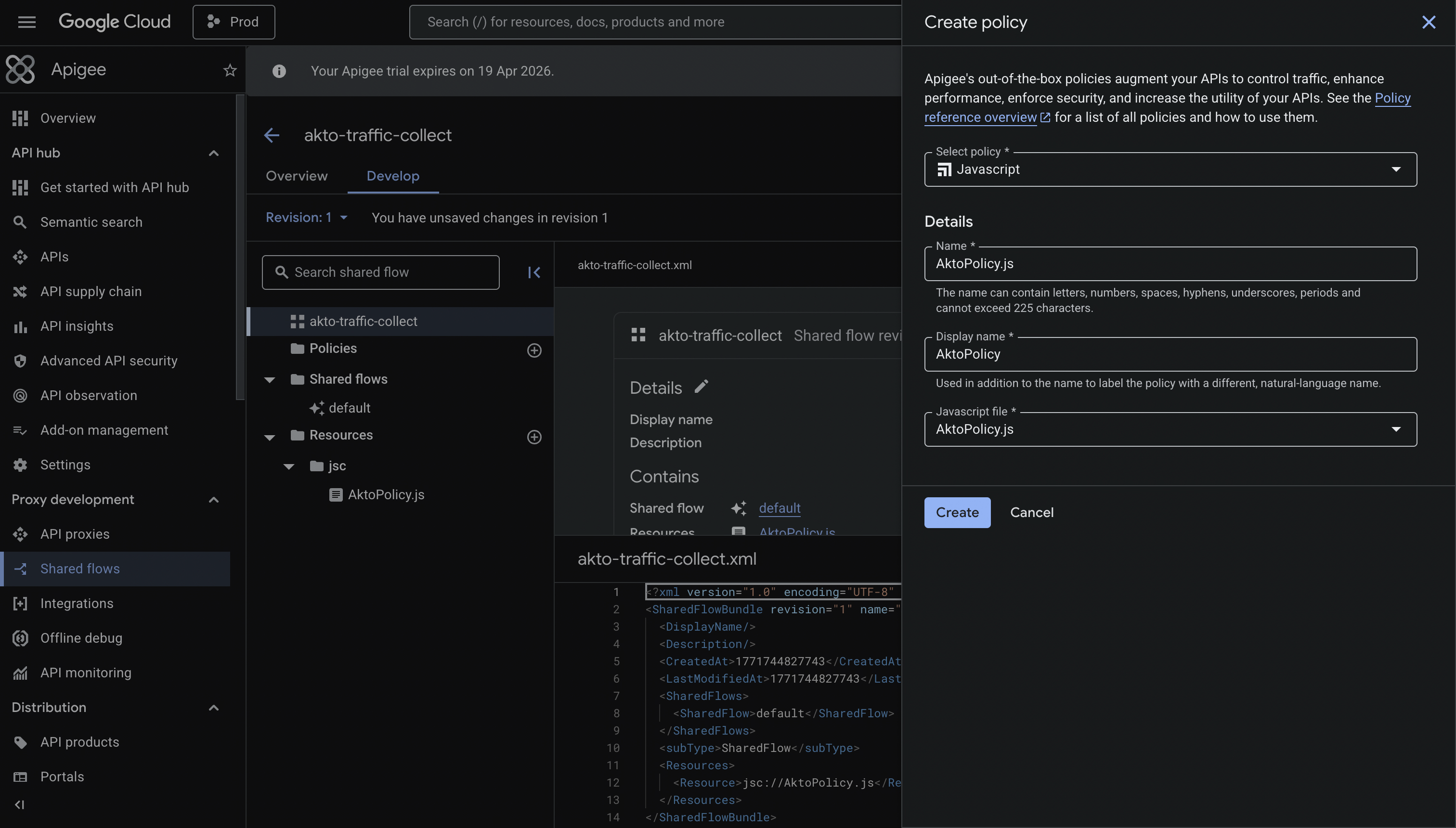Go back using the left arrow
Image resolution: width=1456 pixels, height=828 pixels.
272,135
